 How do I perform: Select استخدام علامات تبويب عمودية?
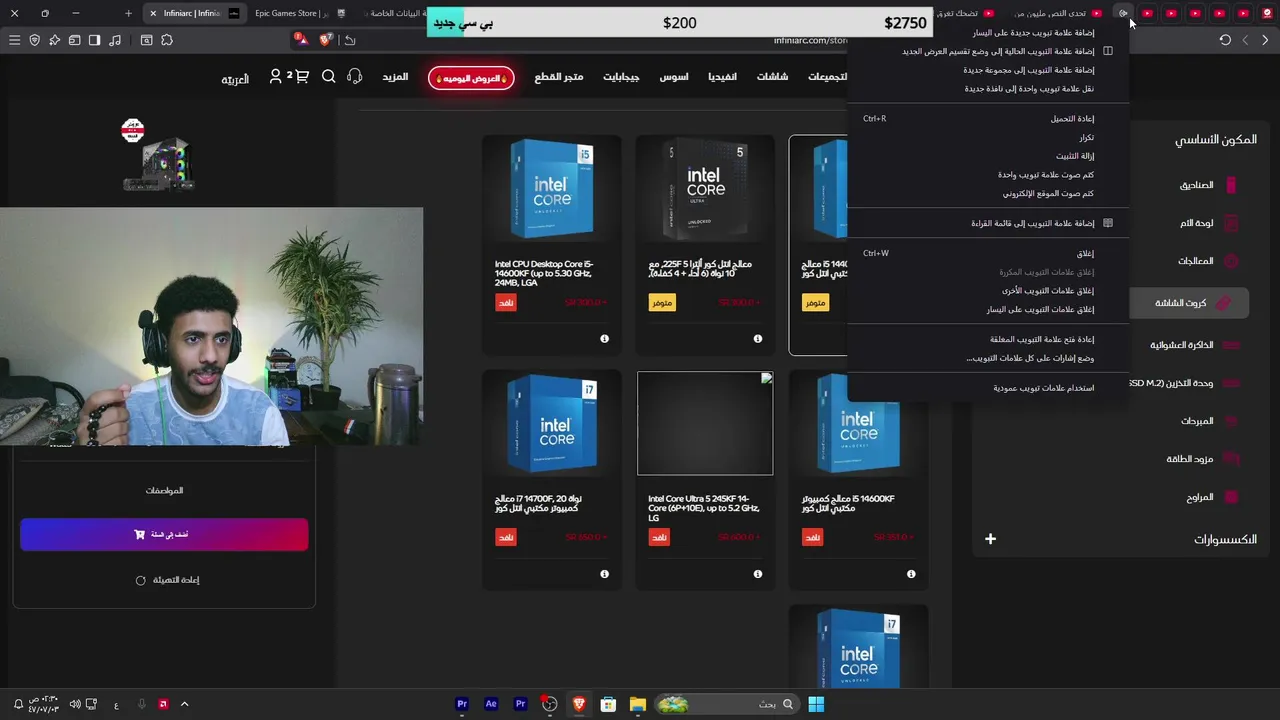[988, 387]
